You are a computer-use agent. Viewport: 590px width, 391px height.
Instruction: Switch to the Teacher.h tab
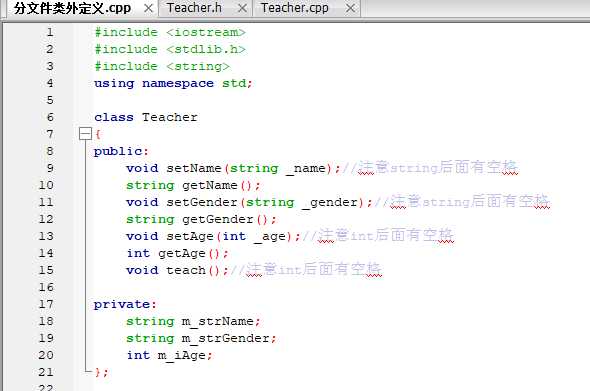click(194, 8)
